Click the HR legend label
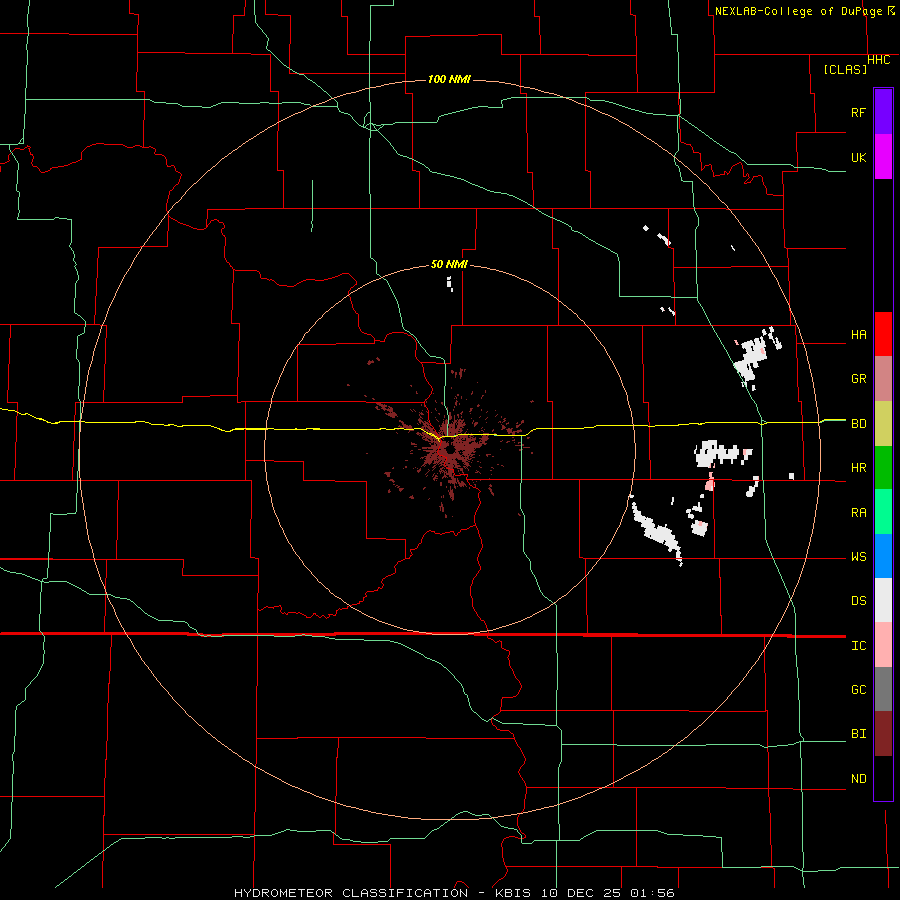The width and height of the screenshot is (900, 900). (x=858, y=468)
